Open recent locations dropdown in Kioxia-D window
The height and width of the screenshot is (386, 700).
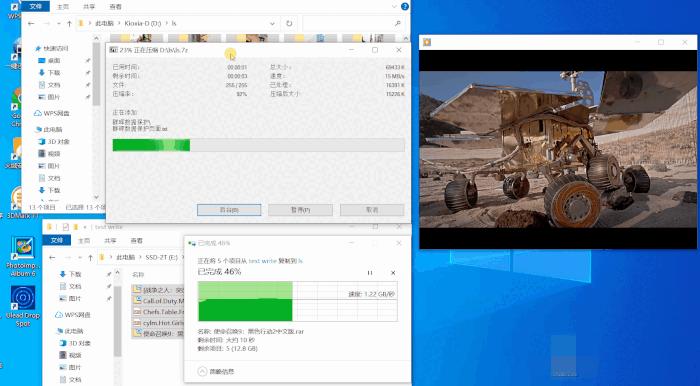pos(60,24)
